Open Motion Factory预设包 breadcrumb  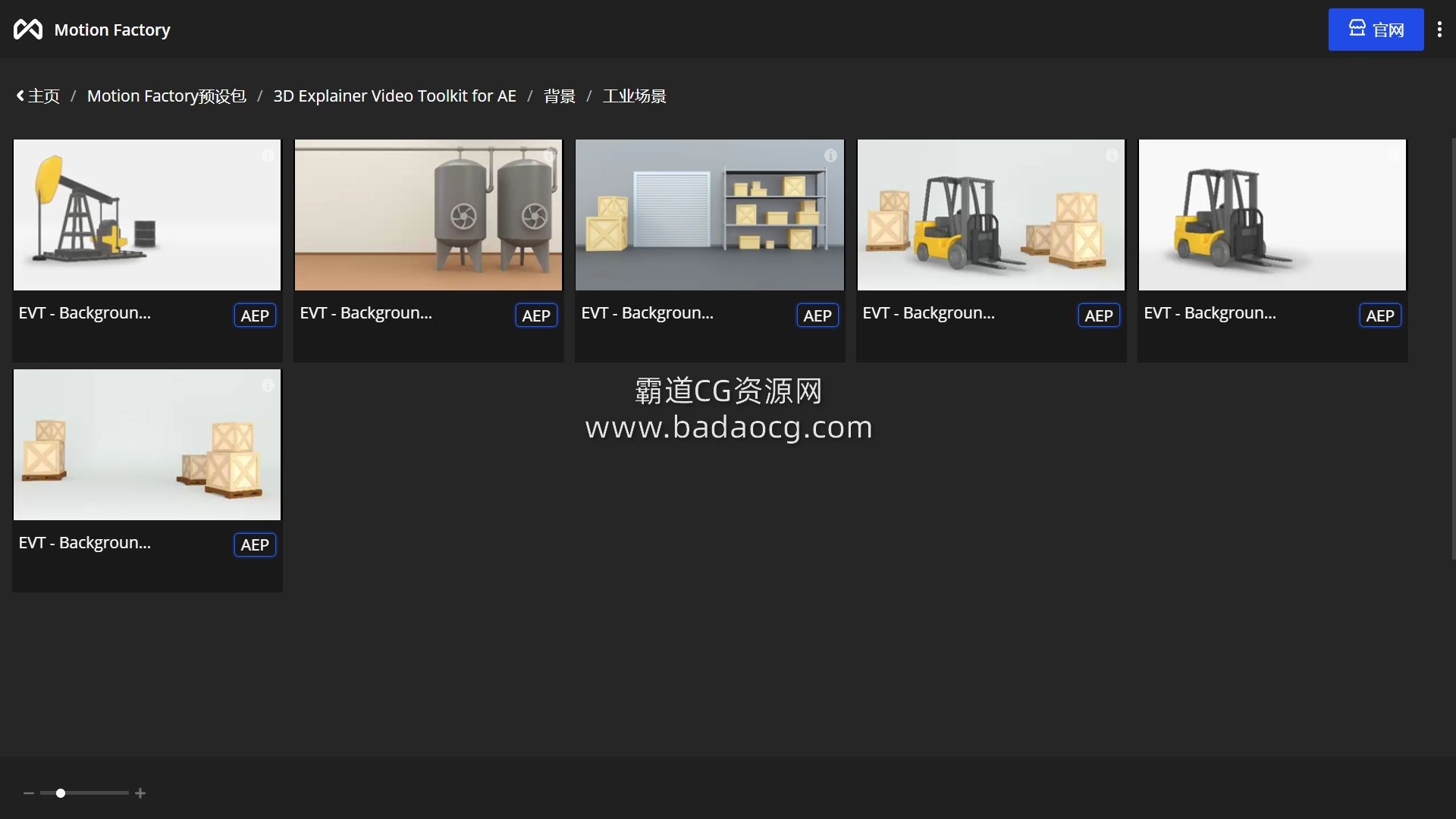(x=166, y=96)
